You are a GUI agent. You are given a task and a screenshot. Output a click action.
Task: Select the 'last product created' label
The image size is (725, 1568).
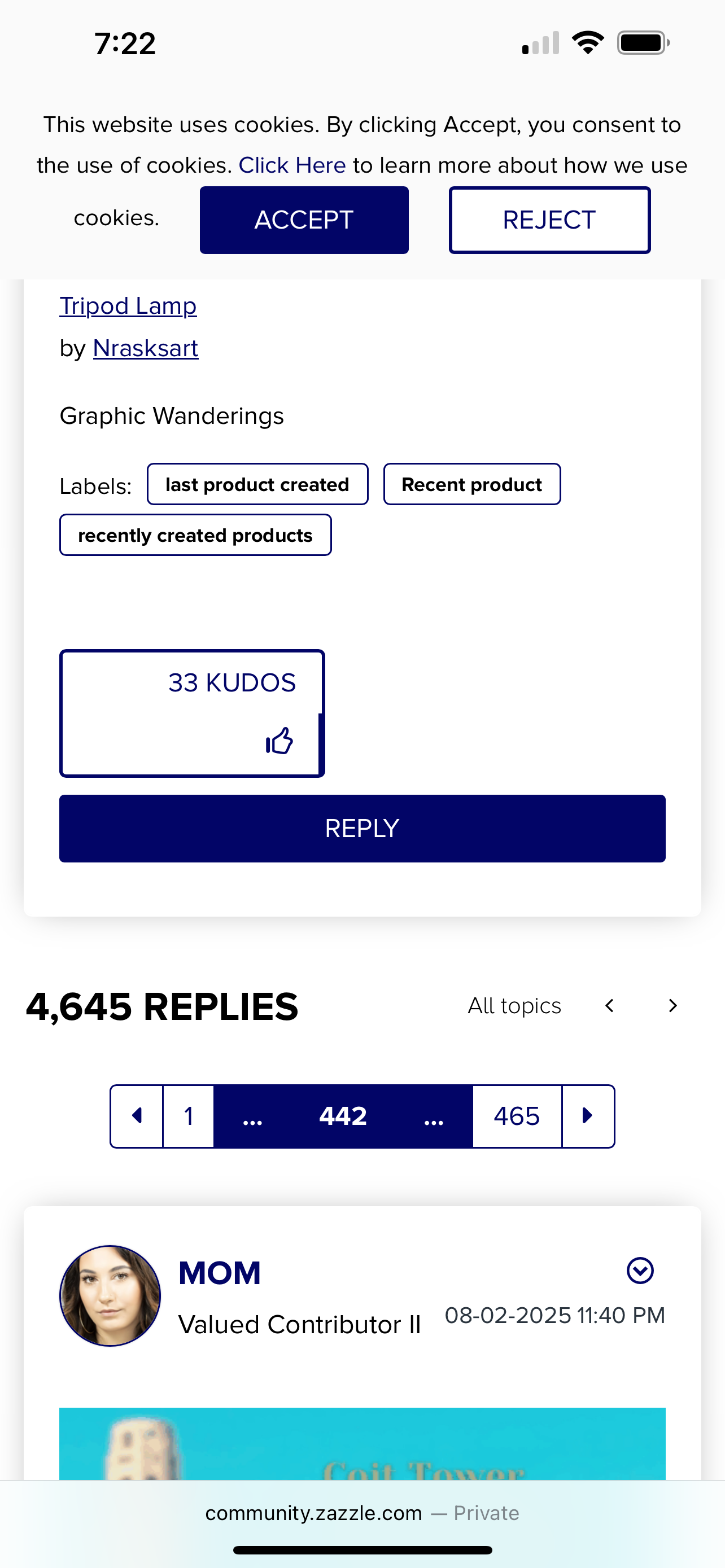tap(257, 484)
